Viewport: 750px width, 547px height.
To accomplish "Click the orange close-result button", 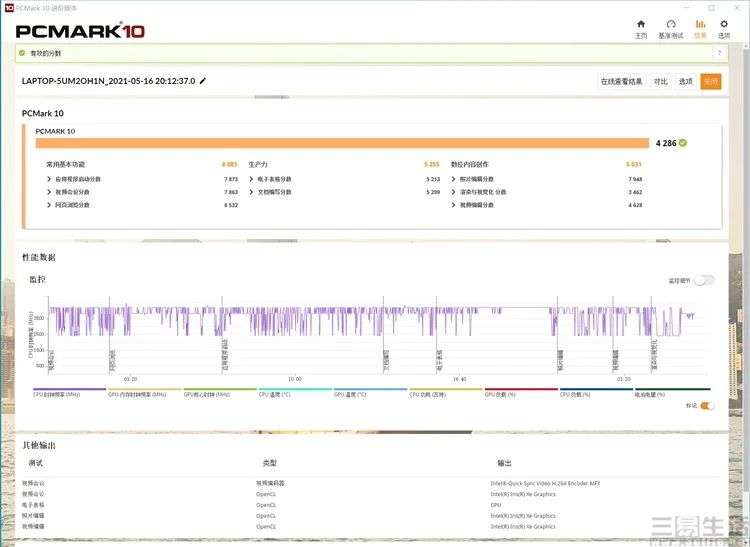I will pyautogui.click(x=710, y=82).
